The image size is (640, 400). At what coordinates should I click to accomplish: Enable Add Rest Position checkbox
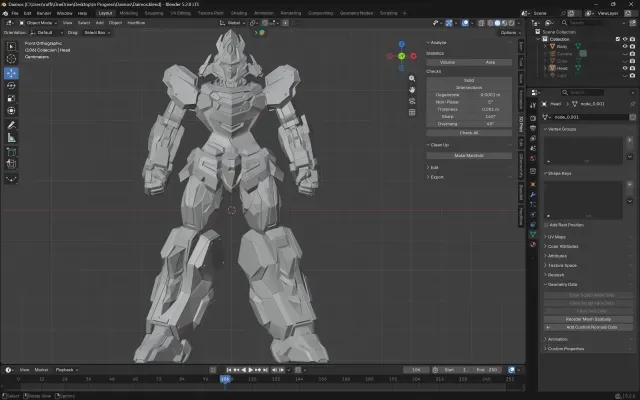point(546,225)
